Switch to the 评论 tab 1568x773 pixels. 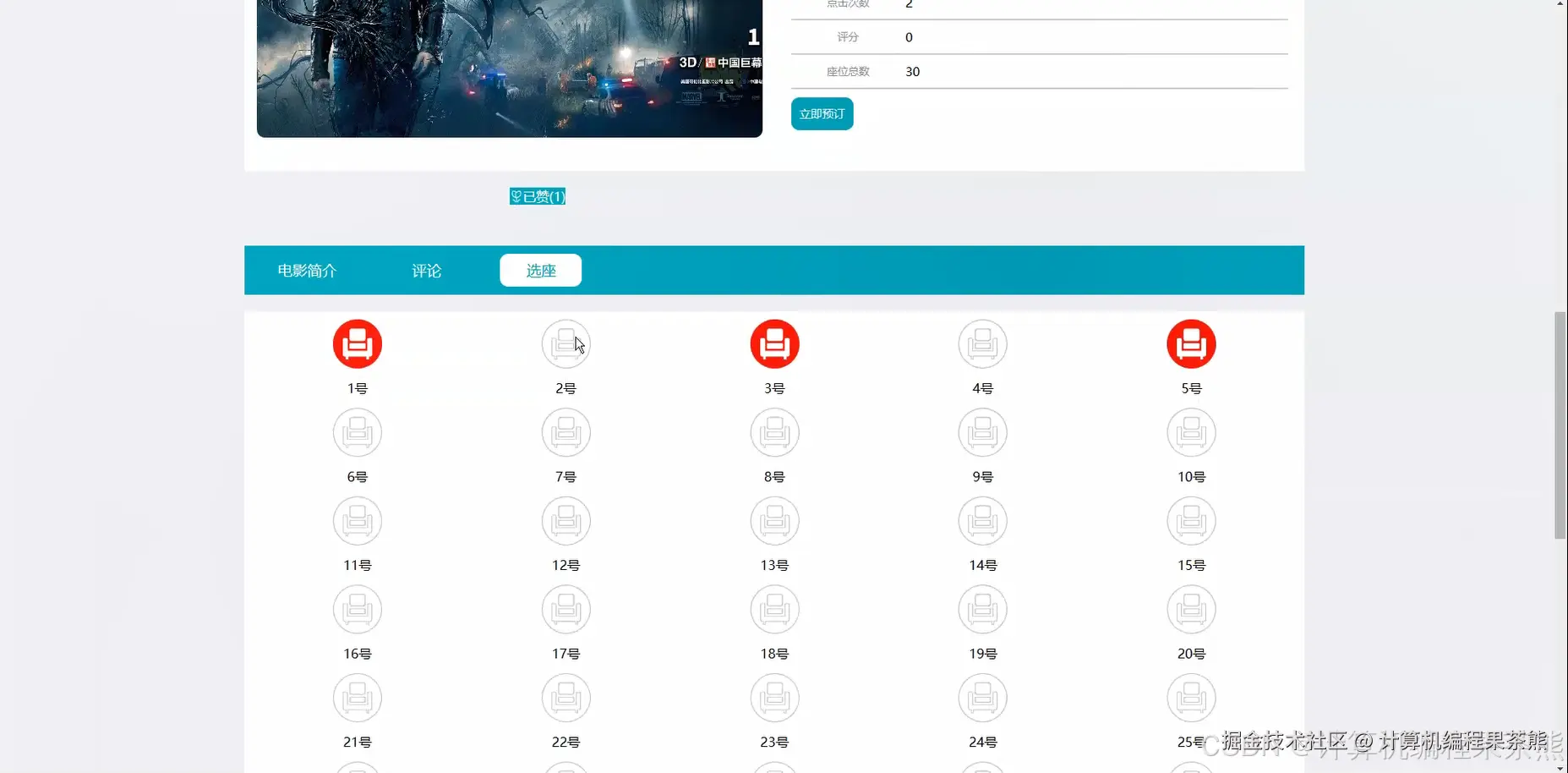[427, 271]
